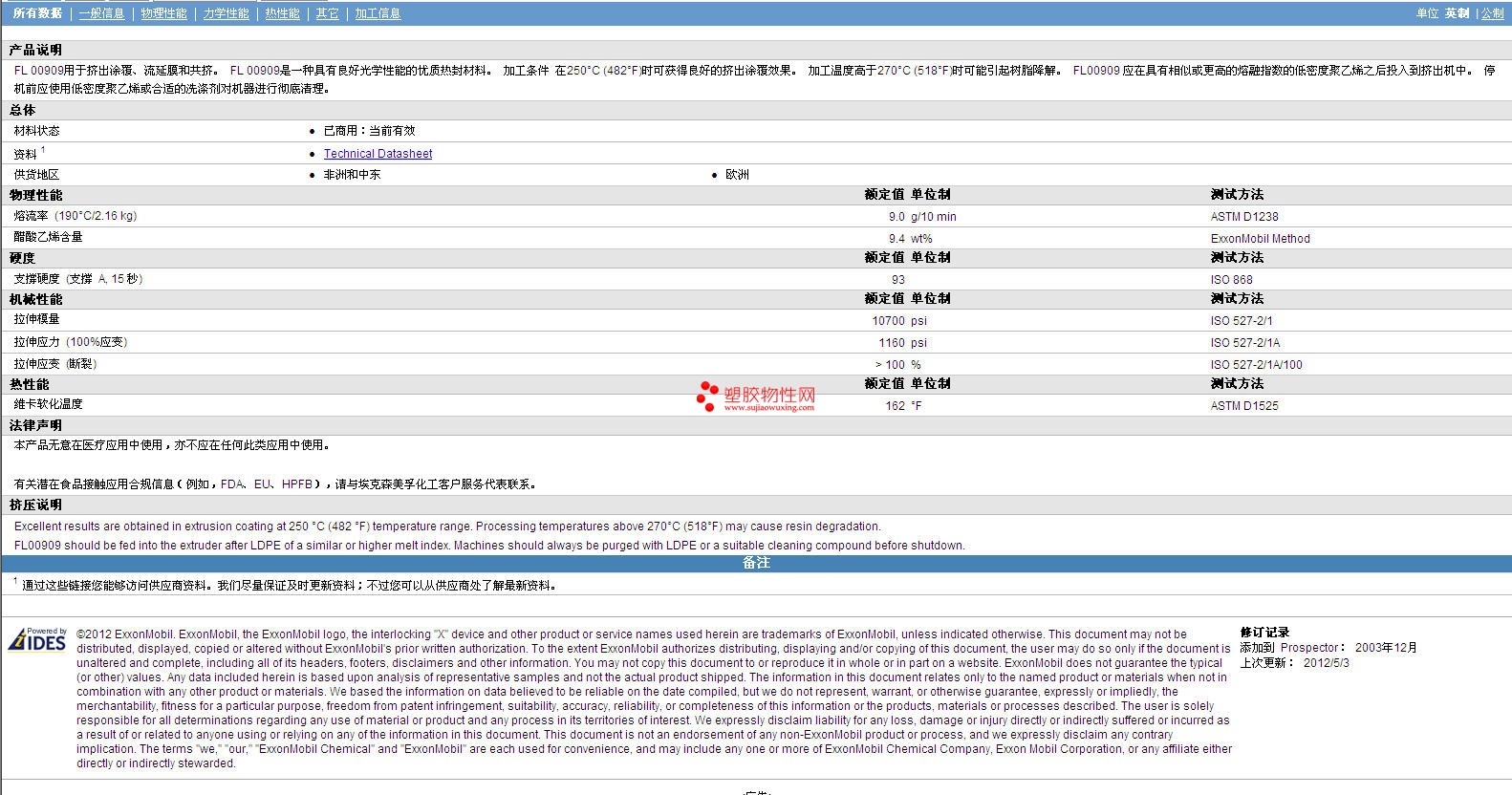Select 英制 units
This screenshot has width=1512, height=795.
[1457, 13]
